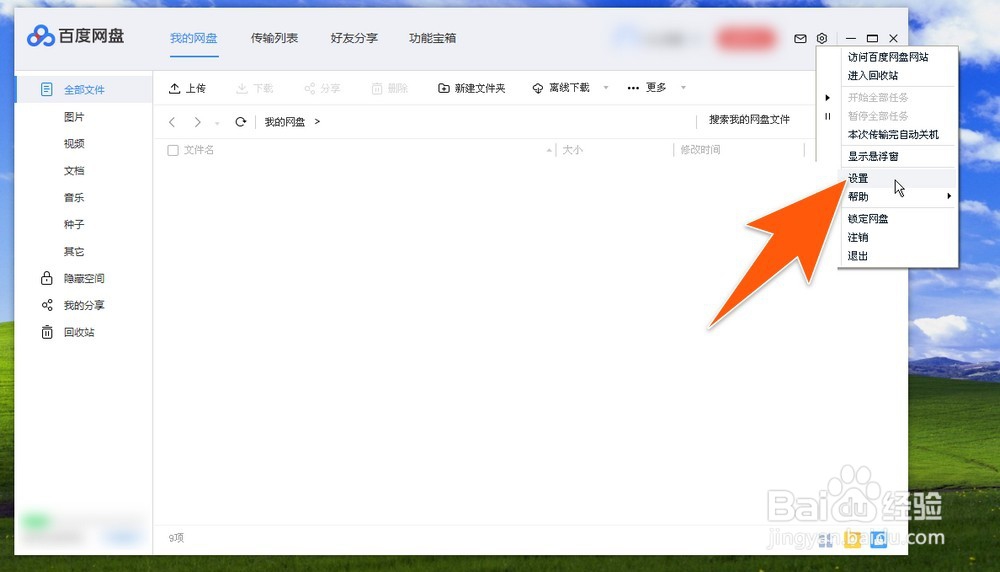Click the 大小 column header
1000x572 pixels.
(x=572, y=150)
